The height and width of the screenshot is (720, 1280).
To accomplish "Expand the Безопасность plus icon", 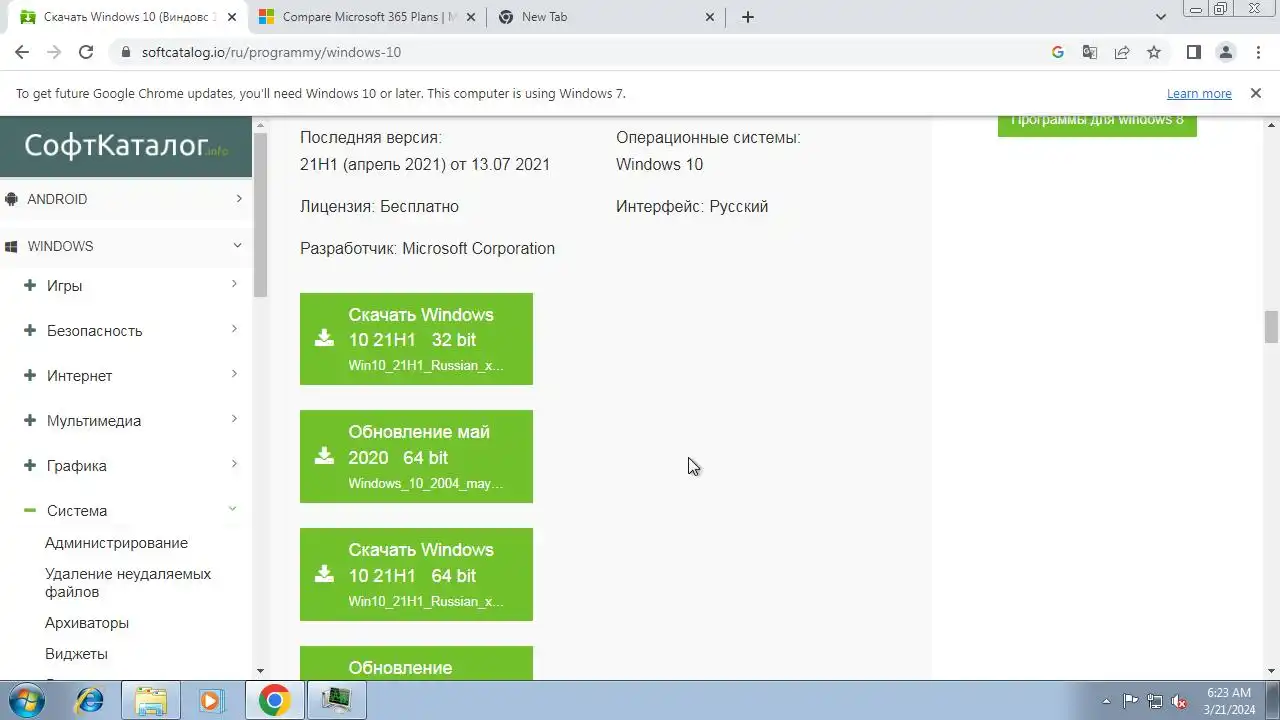I will (x=30, y=330).
